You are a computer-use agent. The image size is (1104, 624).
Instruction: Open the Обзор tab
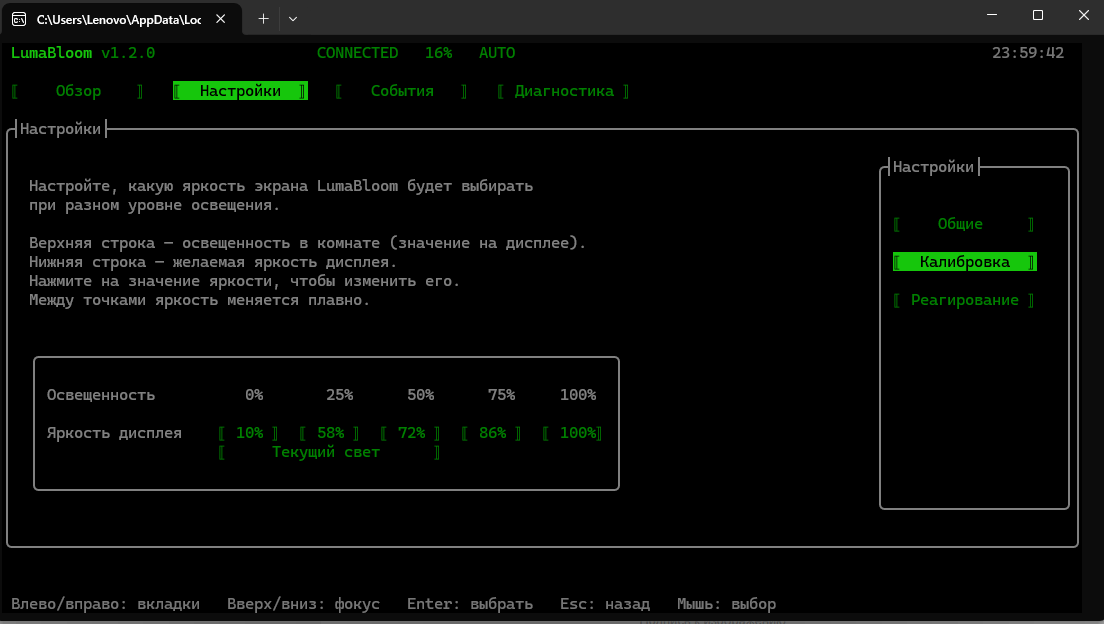(x=78, y=91)
